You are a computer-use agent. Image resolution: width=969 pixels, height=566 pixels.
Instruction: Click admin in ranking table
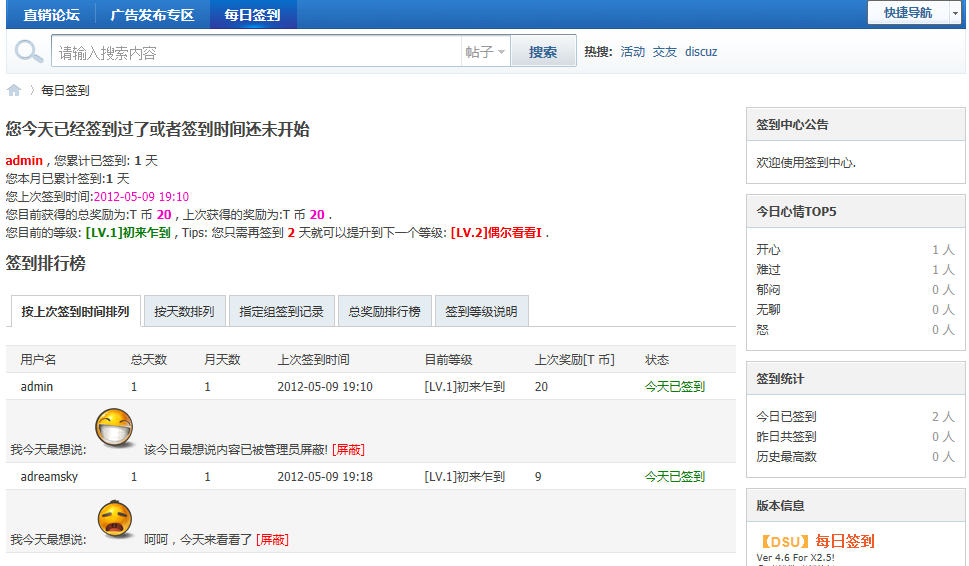click(36, 387)
